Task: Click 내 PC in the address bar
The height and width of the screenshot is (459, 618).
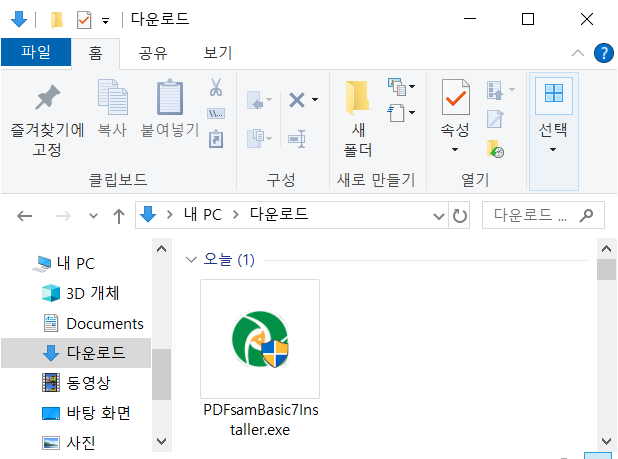Action: pyautogui.click(x=203, y=215)
